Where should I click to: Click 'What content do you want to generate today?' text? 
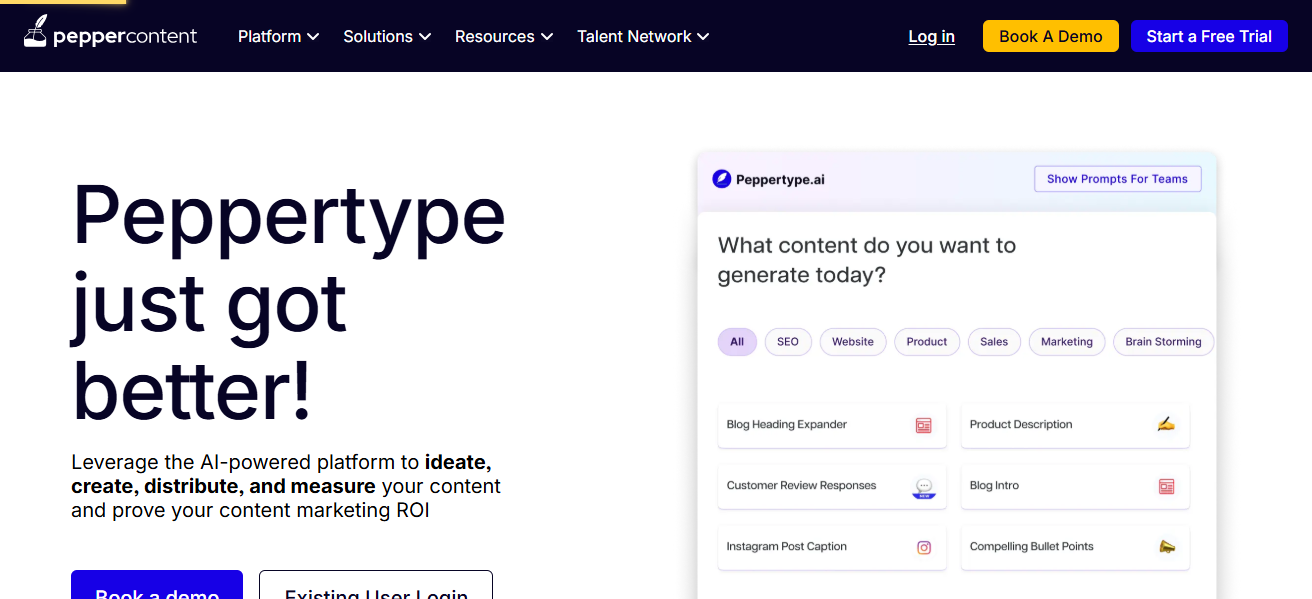(x=866, y=260)
